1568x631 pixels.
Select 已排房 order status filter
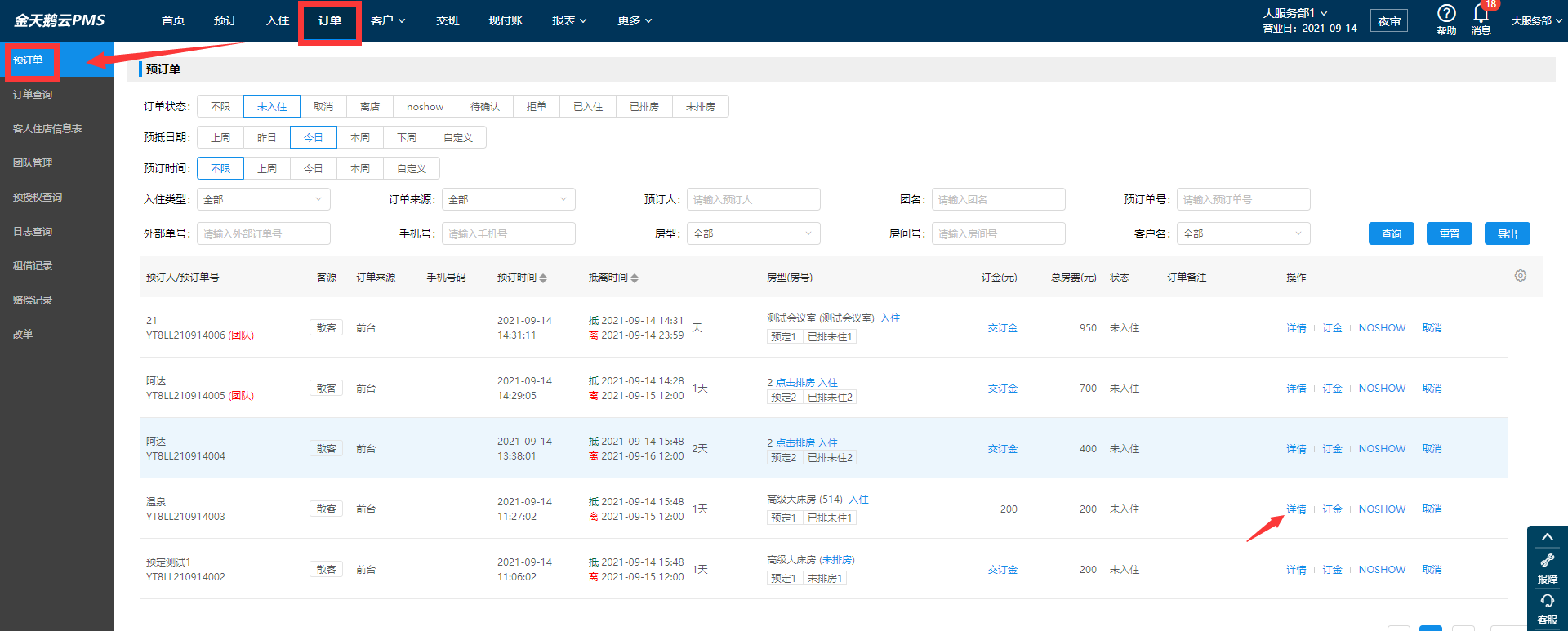click(x=644, y=107)
